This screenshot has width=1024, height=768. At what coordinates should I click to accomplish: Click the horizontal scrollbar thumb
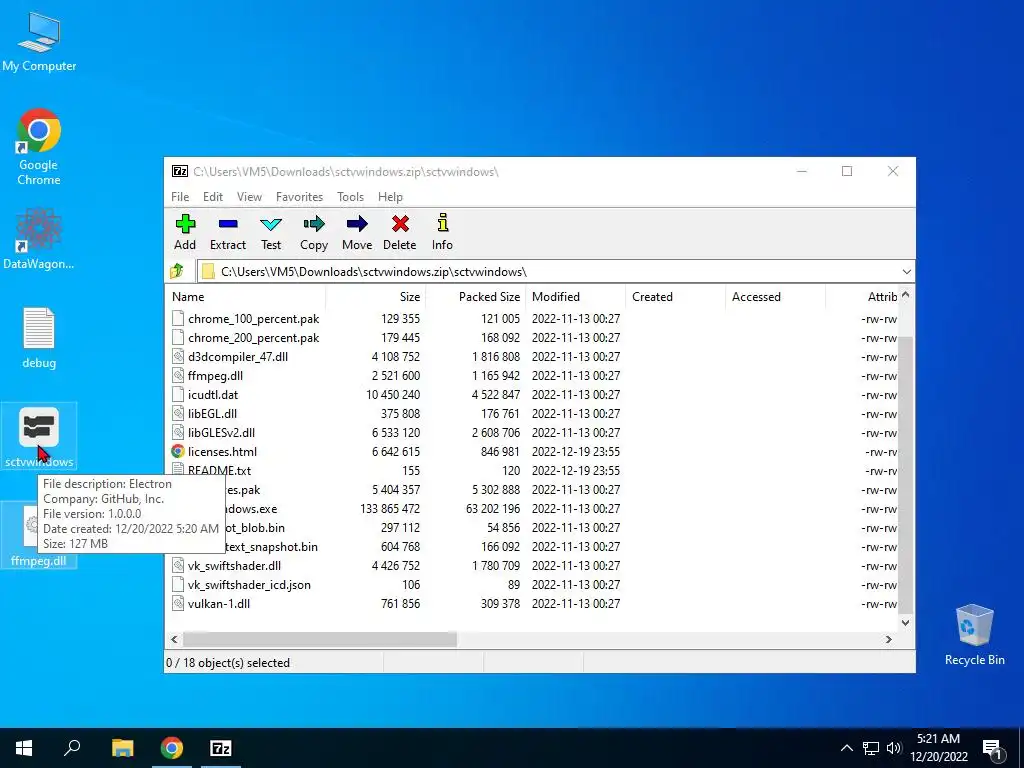tap(320, 639)
